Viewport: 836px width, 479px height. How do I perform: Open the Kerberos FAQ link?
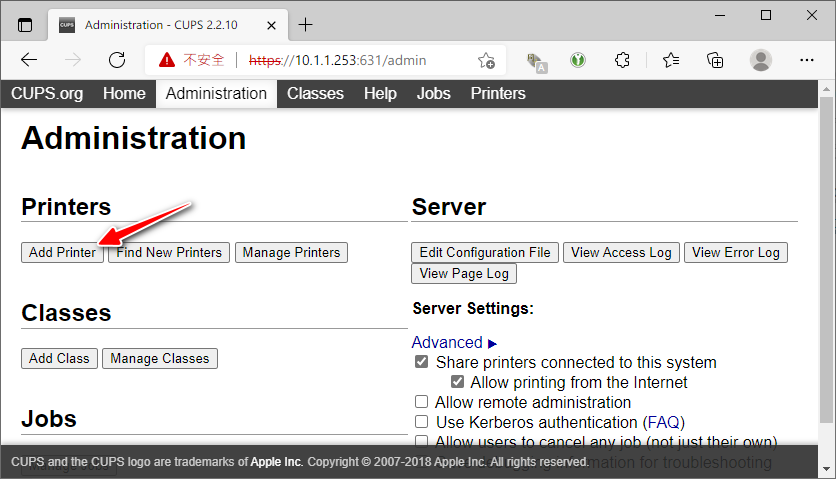click(x=663, y=422)
